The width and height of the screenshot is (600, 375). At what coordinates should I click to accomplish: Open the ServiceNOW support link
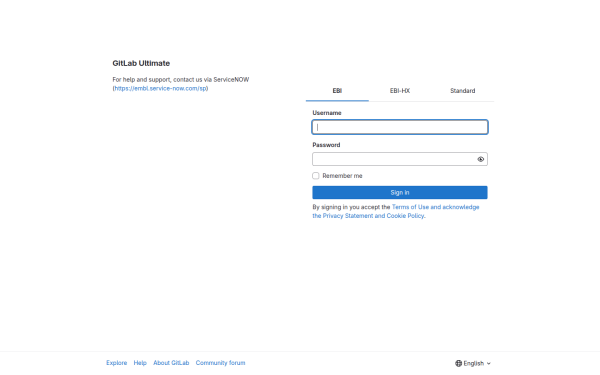coord(160,88)
